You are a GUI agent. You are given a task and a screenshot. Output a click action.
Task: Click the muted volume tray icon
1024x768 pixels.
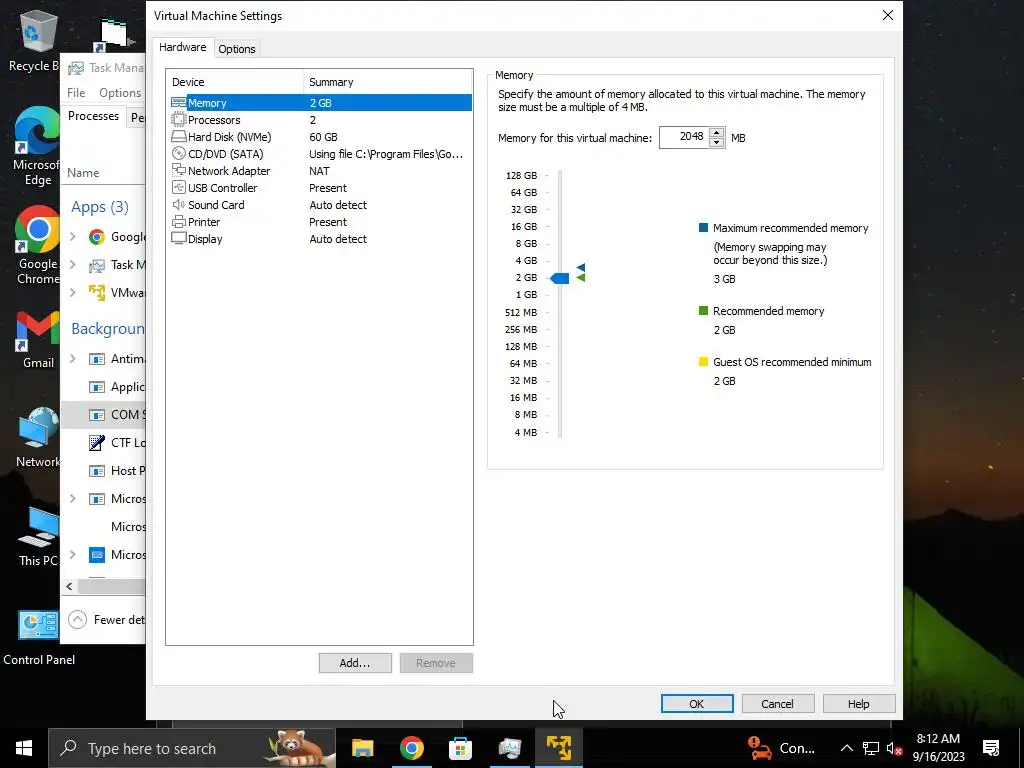click(x=894, y=748)
